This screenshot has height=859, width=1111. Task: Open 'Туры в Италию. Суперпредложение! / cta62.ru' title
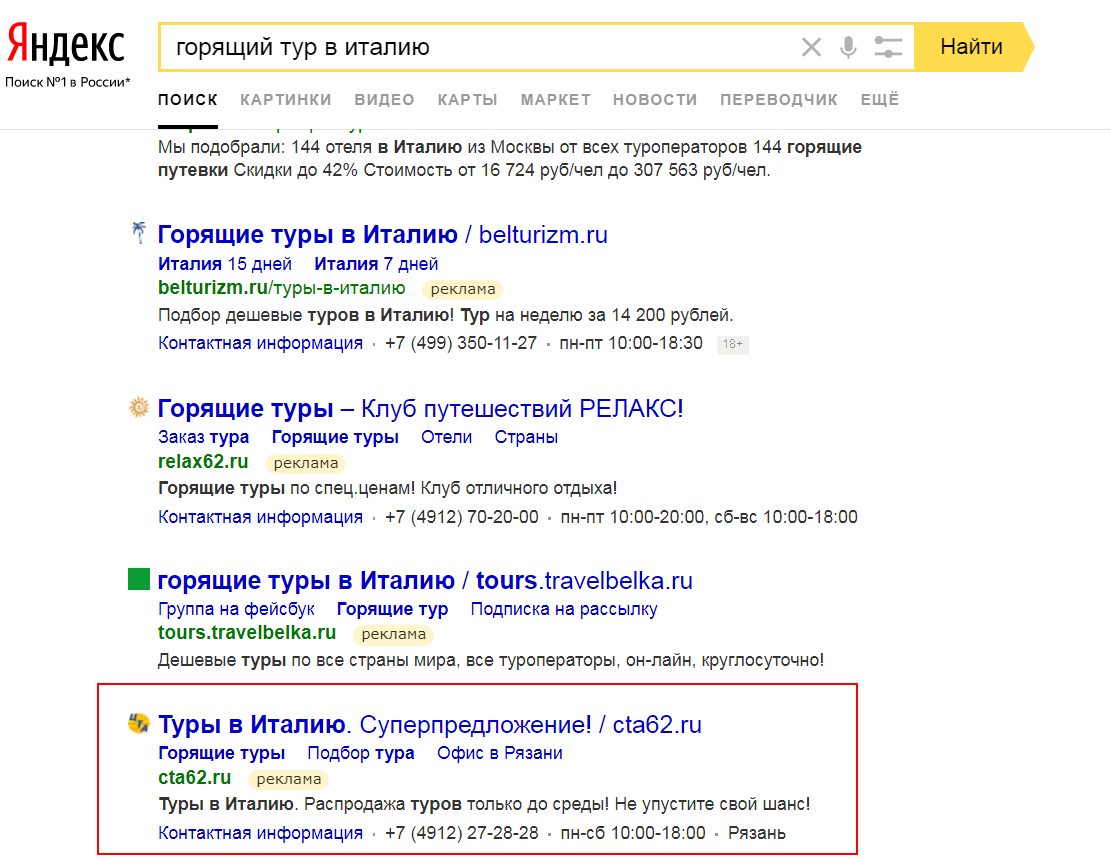tap(430, 724)
